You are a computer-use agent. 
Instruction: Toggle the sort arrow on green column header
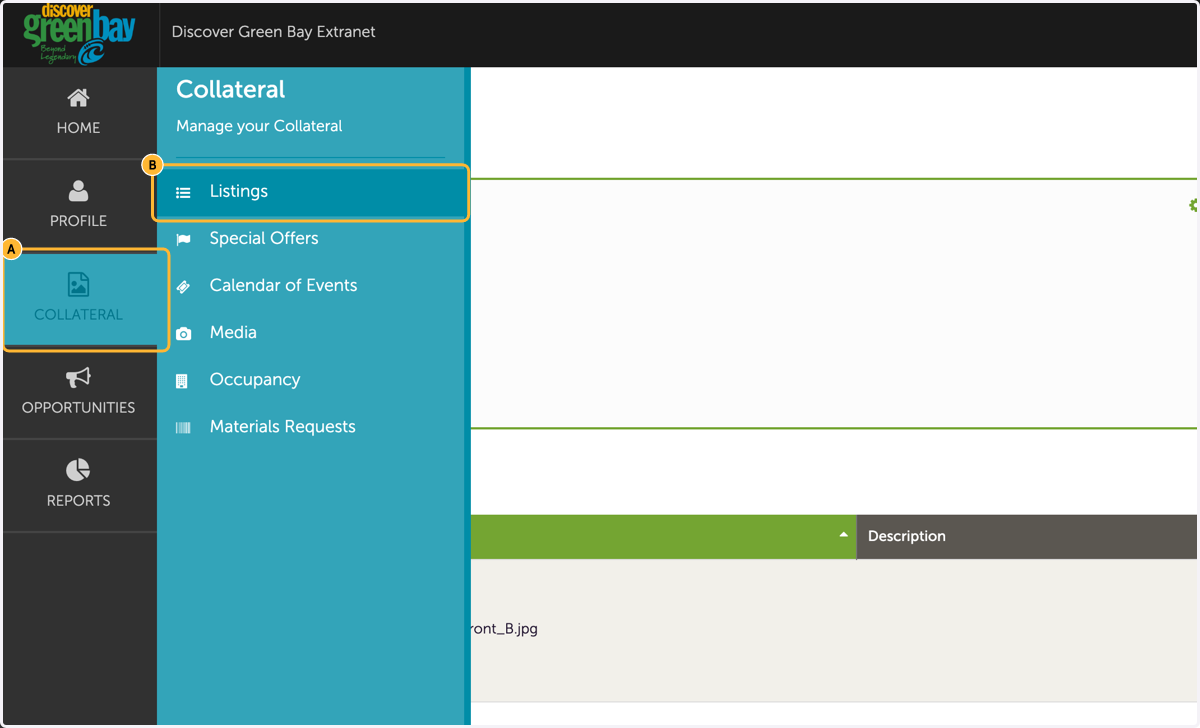[x=843, y=535]
